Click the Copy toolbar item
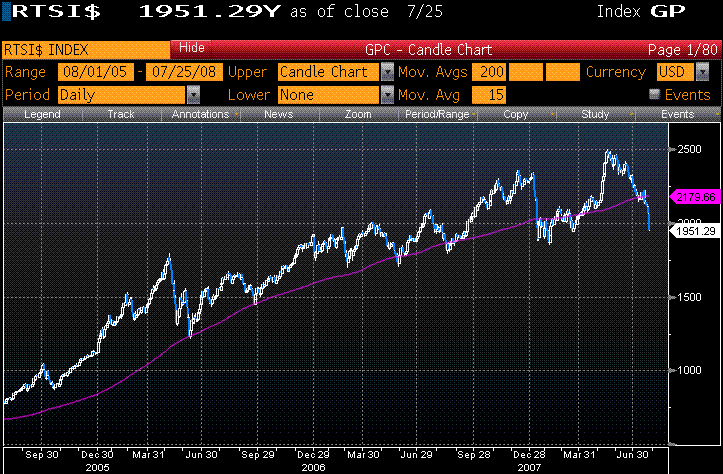Viewport: 723px width, 474px height. point(516,115)
